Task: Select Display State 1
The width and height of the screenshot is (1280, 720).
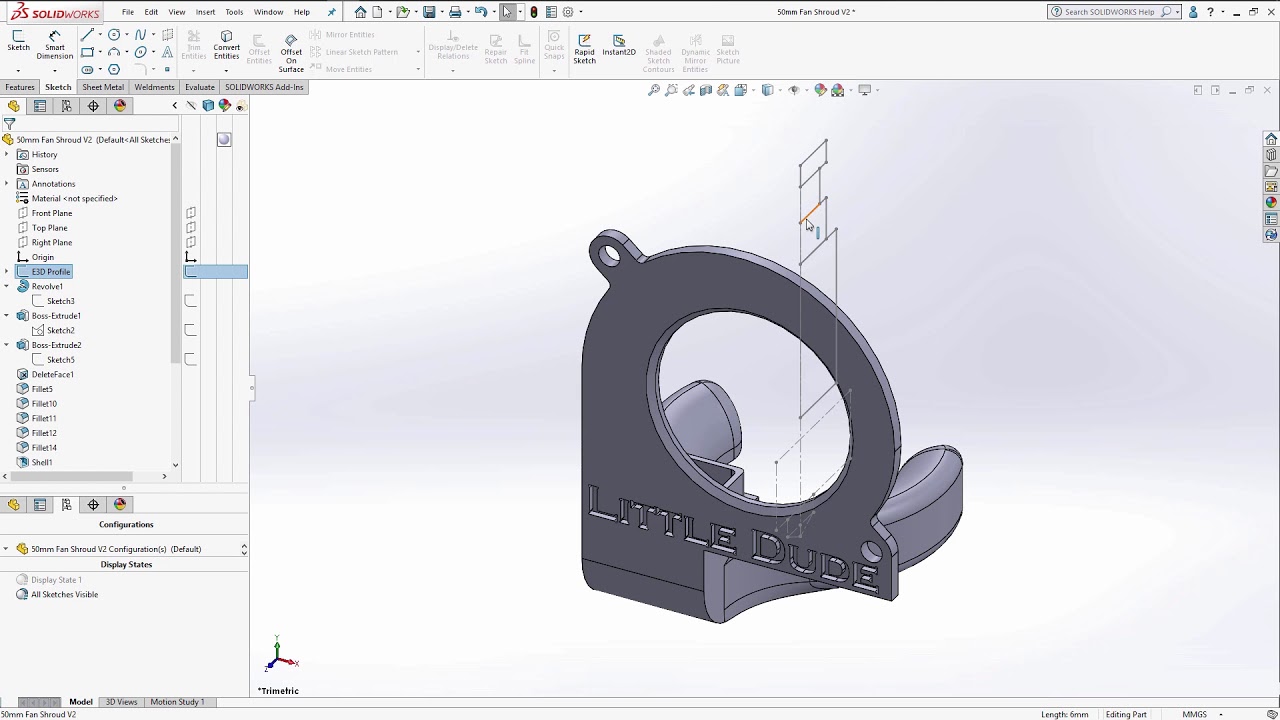Action: [58, 579]
